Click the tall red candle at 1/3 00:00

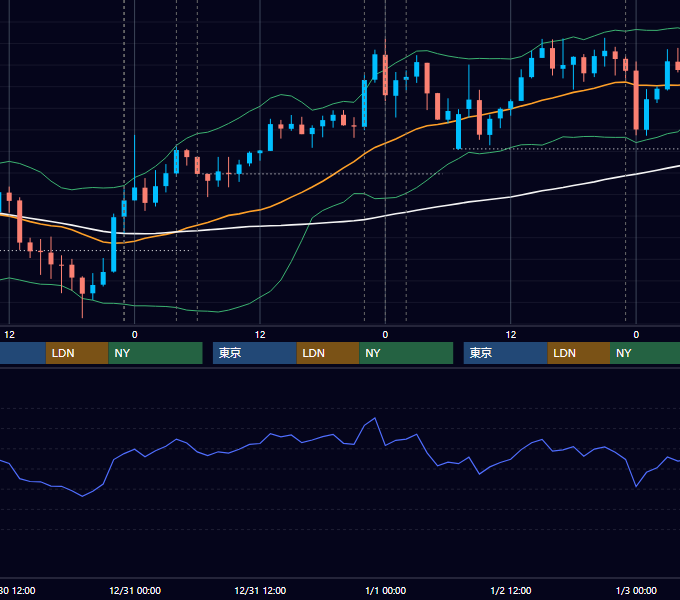pyautogui.click(x=636, y=100)
